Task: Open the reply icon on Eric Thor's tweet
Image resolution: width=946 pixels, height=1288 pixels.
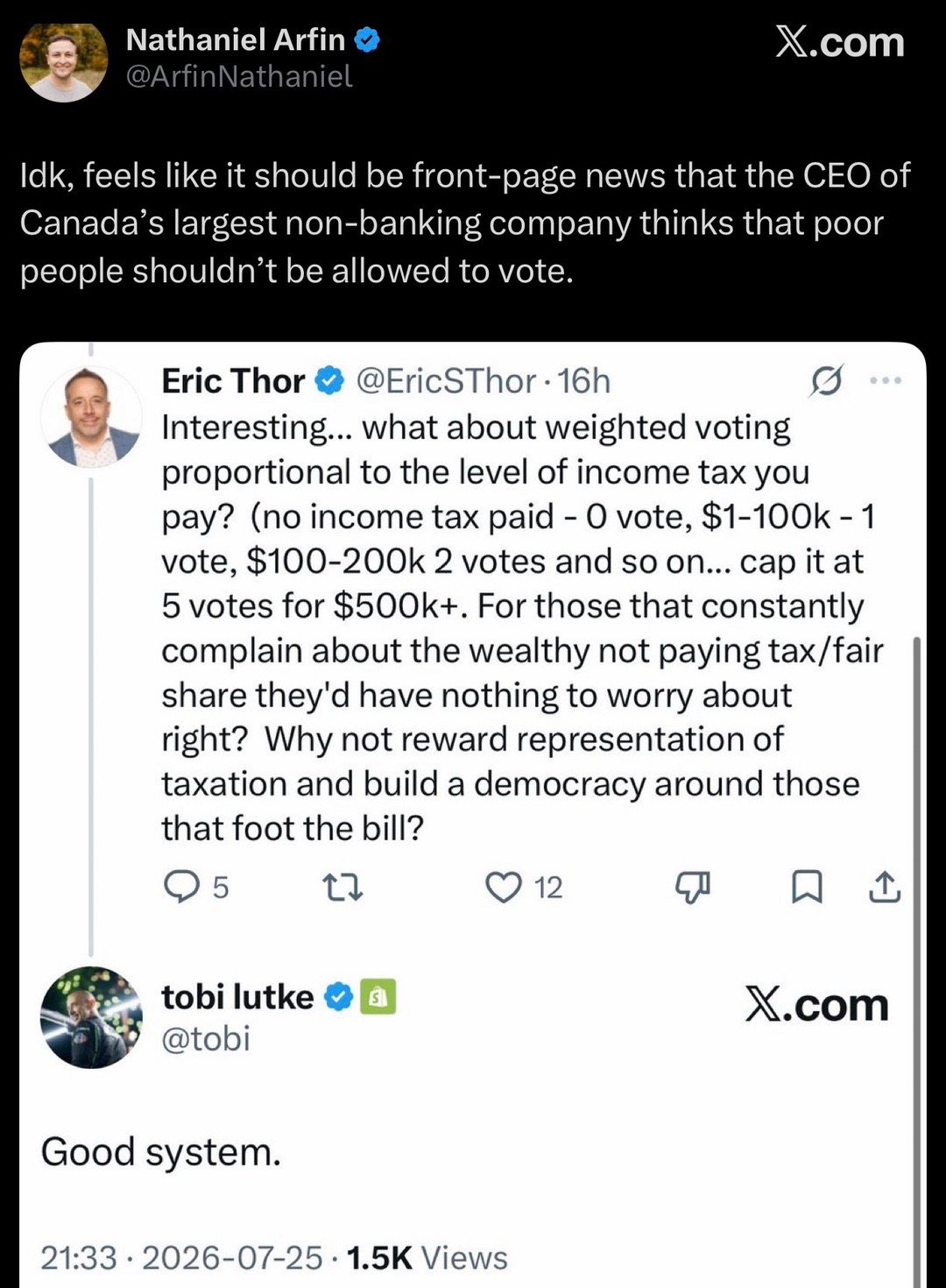Action: [x=181, y=887]
